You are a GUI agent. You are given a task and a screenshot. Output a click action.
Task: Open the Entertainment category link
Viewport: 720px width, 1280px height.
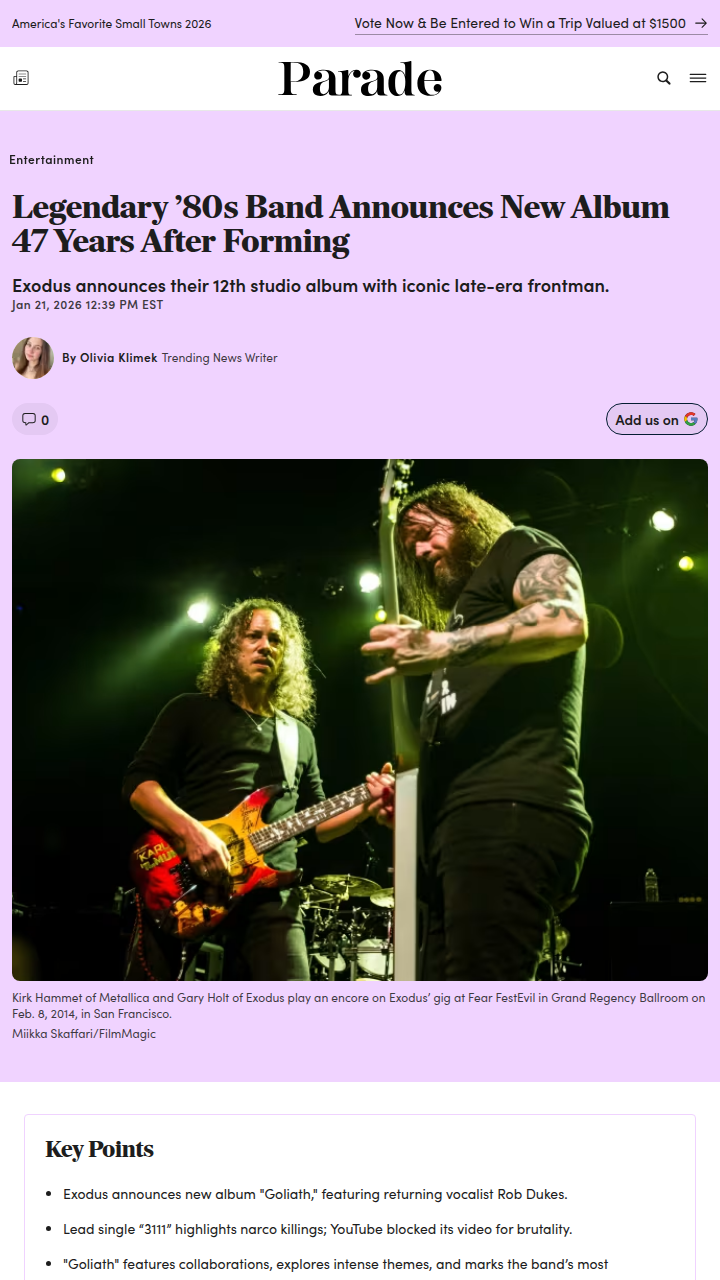(x=52, y=160)
